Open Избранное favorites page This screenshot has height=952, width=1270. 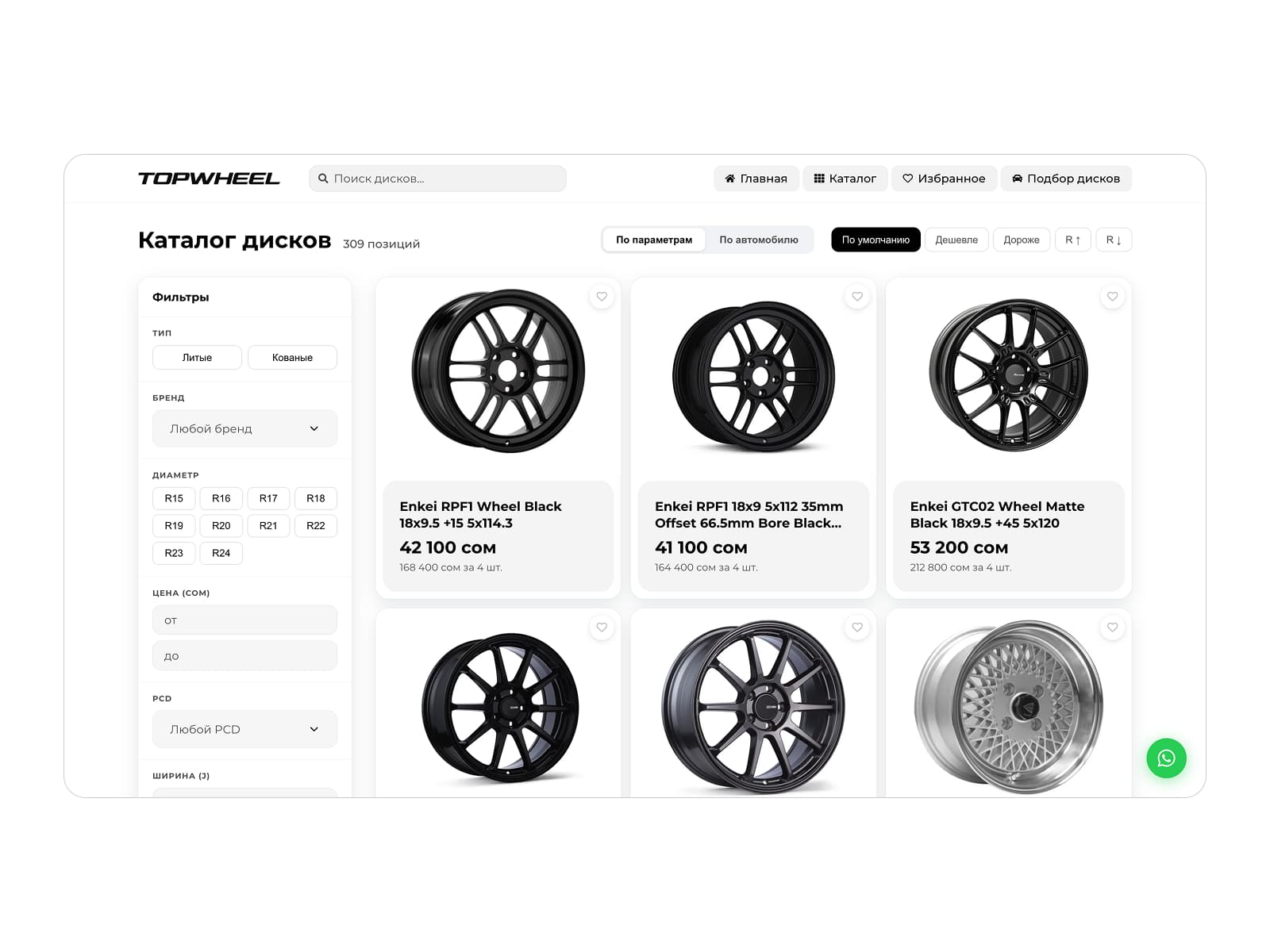coord(943,178)
